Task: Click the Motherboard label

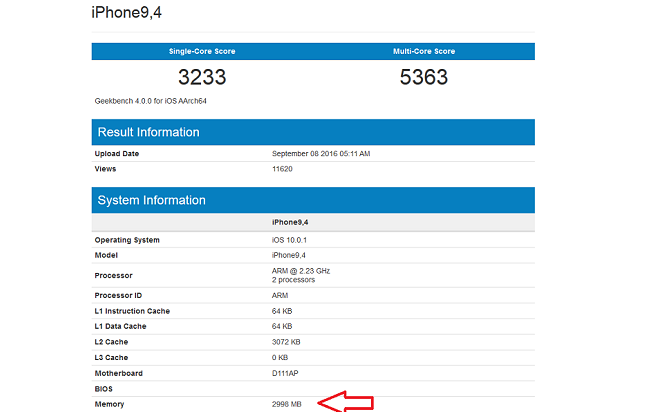Action: (x=119, y=373)
